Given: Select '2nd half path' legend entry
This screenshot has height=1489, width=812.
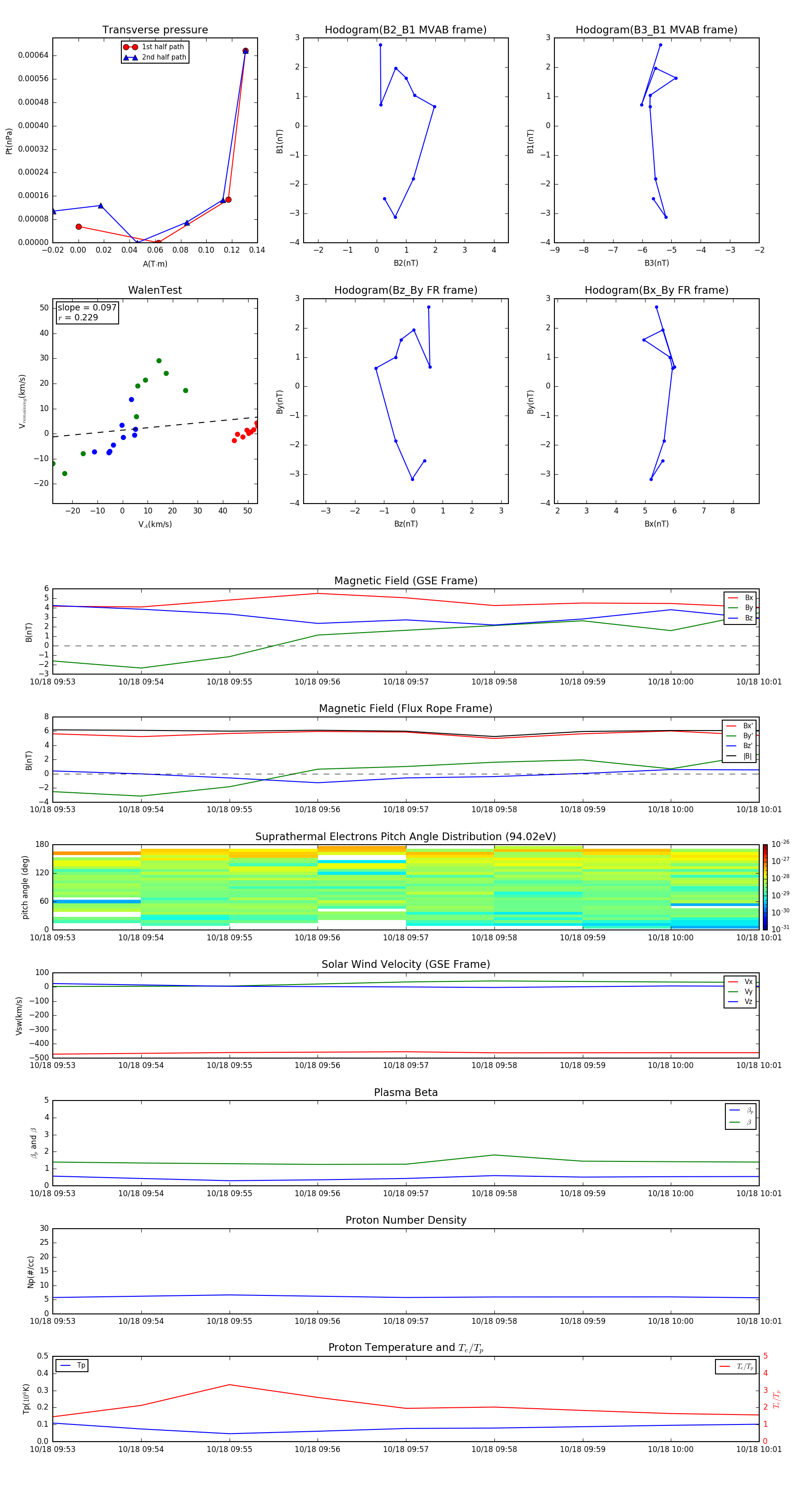Looking at the screenshot, I should pos(155,57).
